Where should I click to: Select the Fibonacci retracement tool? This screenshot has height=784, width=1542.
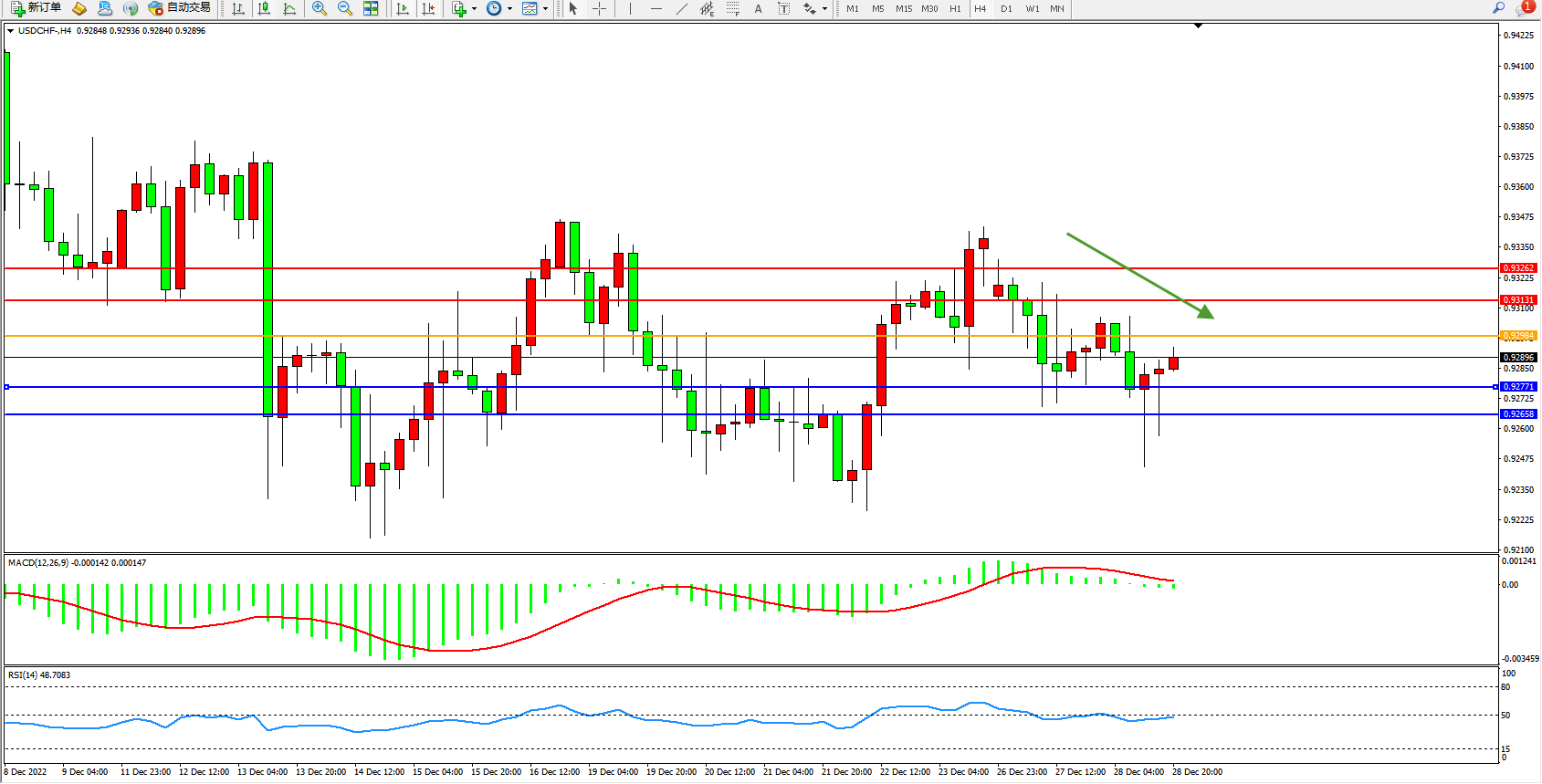click(x=732, y=8)
